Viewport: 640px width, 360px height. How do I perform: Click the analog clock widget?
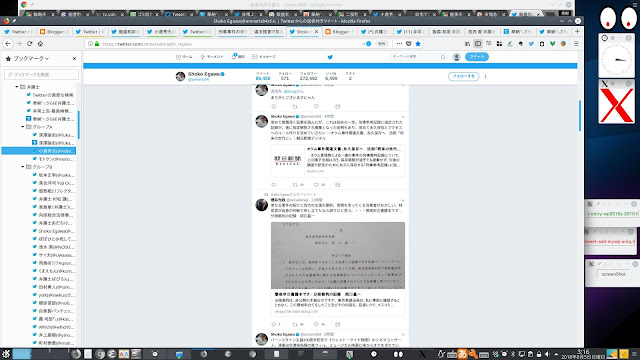pos(616,60)
